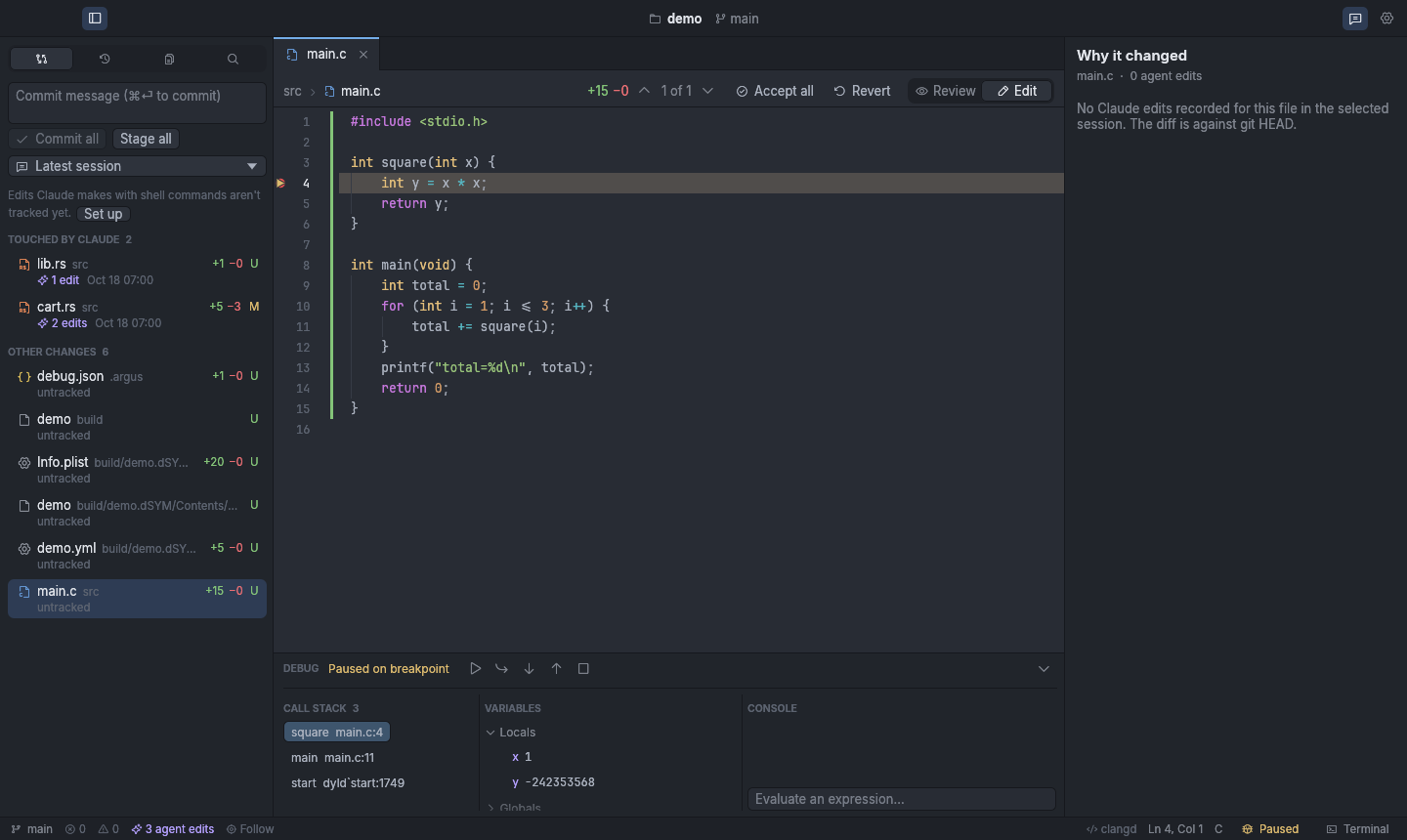1407x840 pixels.
Task: Toggle the left sidebar panel icon
Action: coord(95,18)
